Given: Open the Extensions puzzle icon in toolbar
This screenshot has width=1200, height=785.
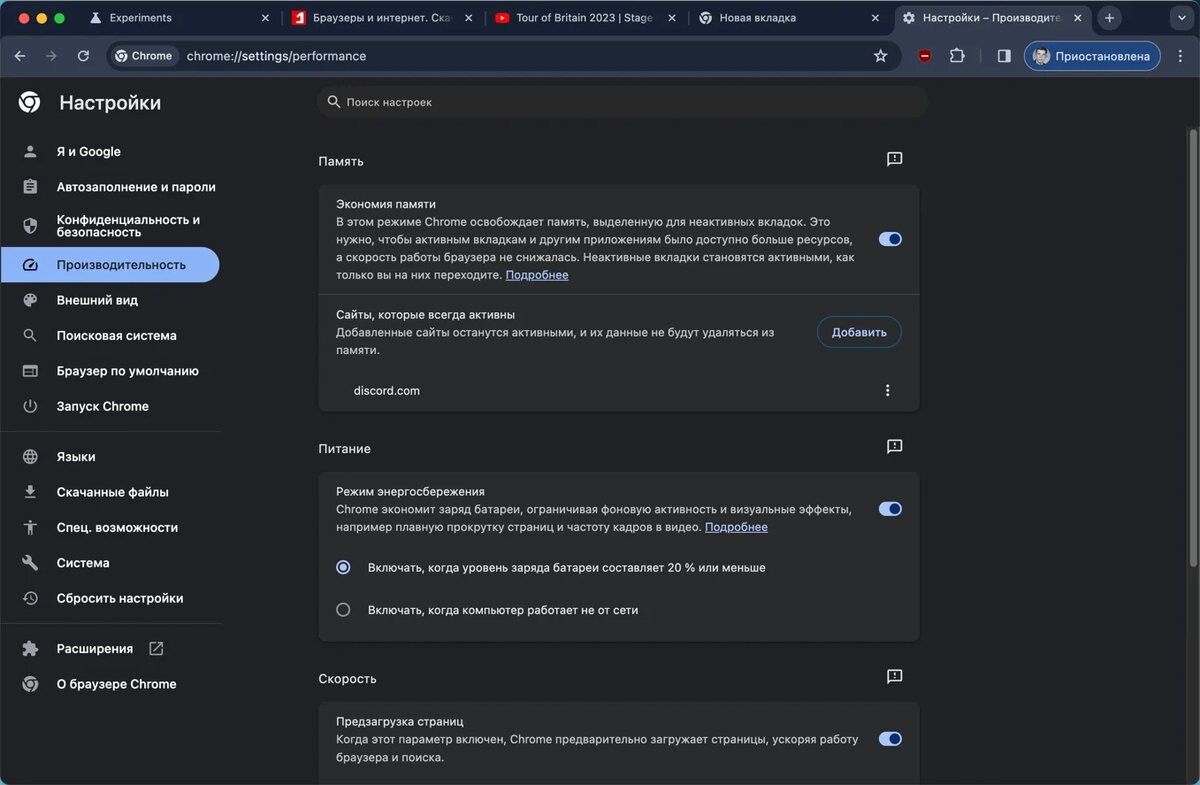Looking at the screenshot, I should pos(957,56).
